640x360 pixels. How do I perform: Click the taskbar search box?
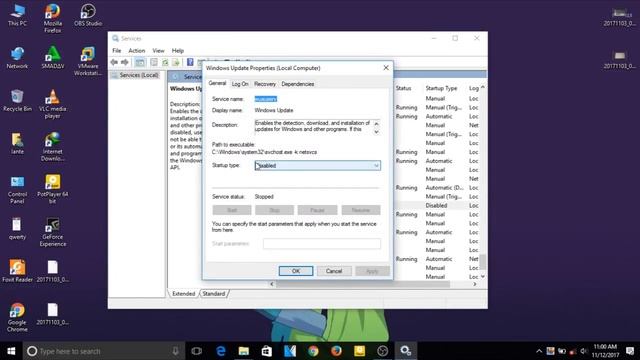click(x=104, y=351)
